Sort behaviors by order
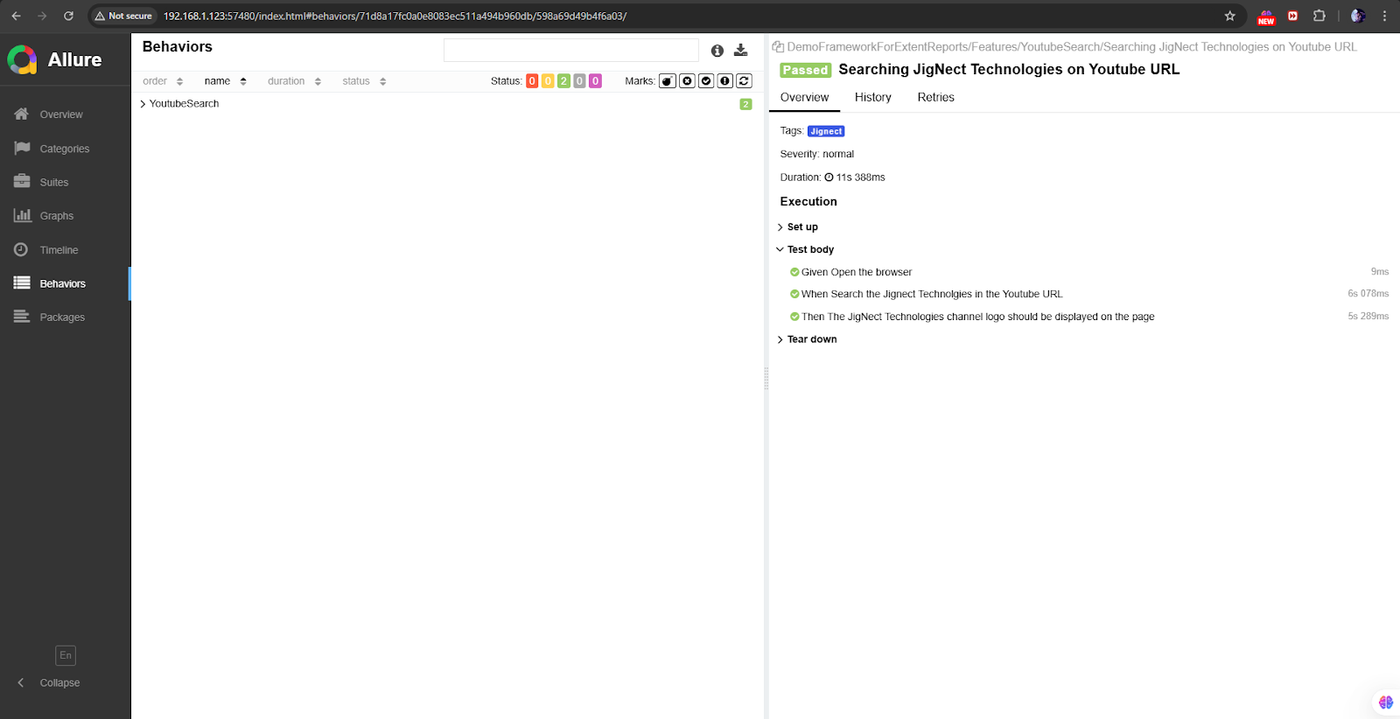 (x=163, y=81)
